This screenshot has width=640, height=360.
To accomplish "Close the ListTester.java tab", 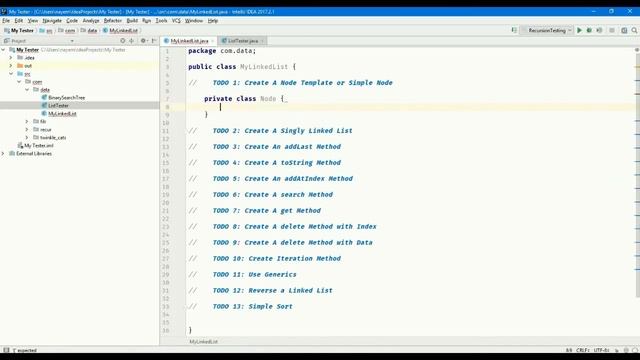I will [x=262, y=41].
